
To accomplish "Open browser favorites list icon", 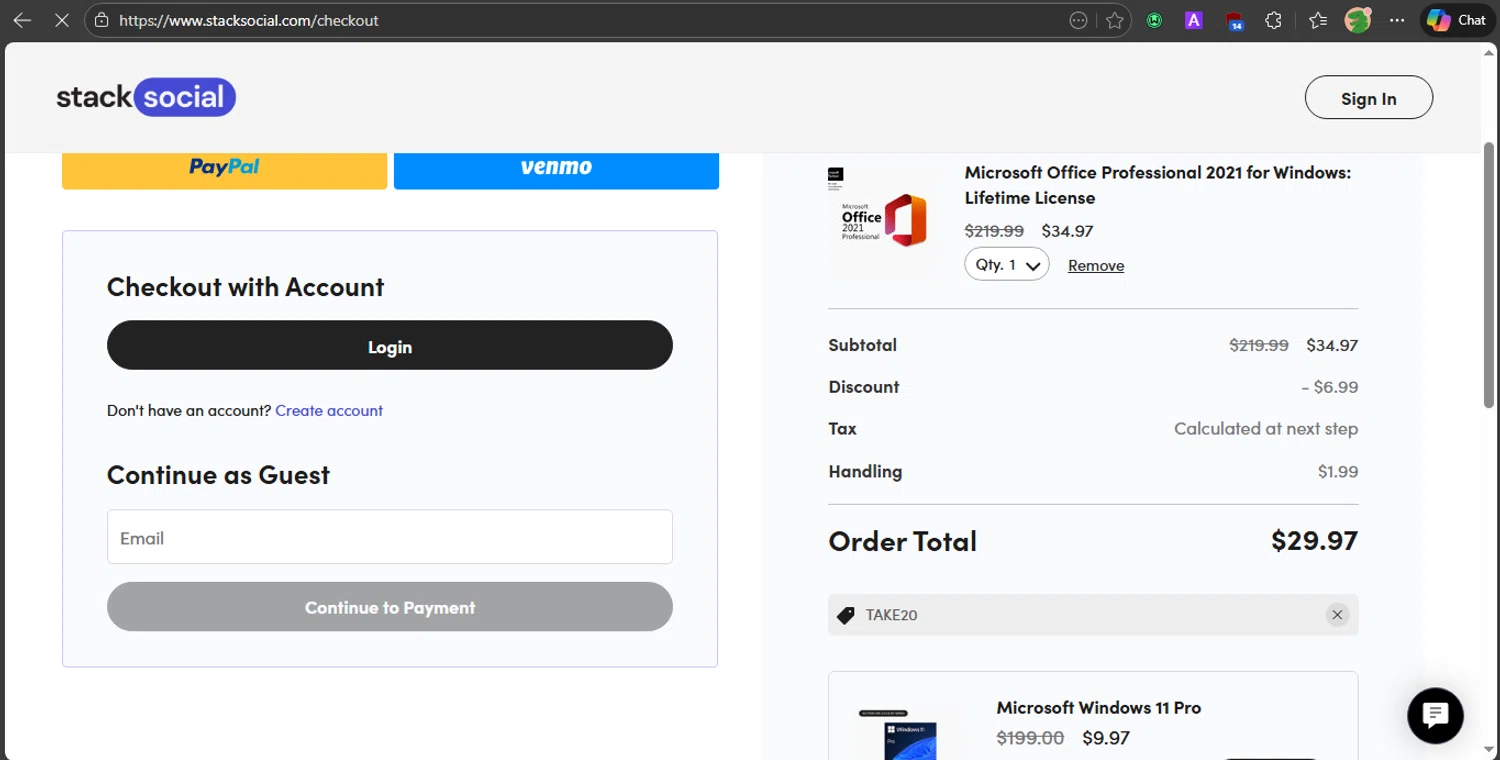I will (1318, 20).
